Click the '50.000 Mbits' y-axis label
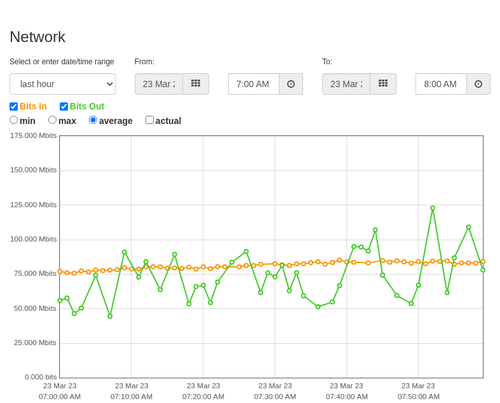The width and height of the screenshot is (500, 403). 35,308
